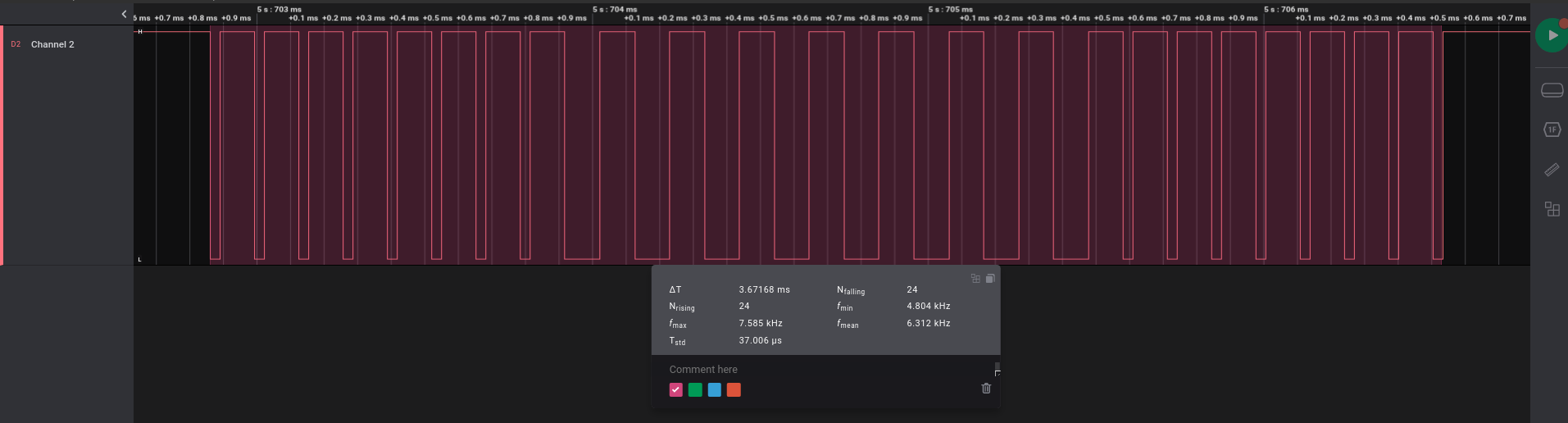Viewport: 1568px width, 423px height.
Task: Select the pink measurement color swatch
Action: point(675,389)
